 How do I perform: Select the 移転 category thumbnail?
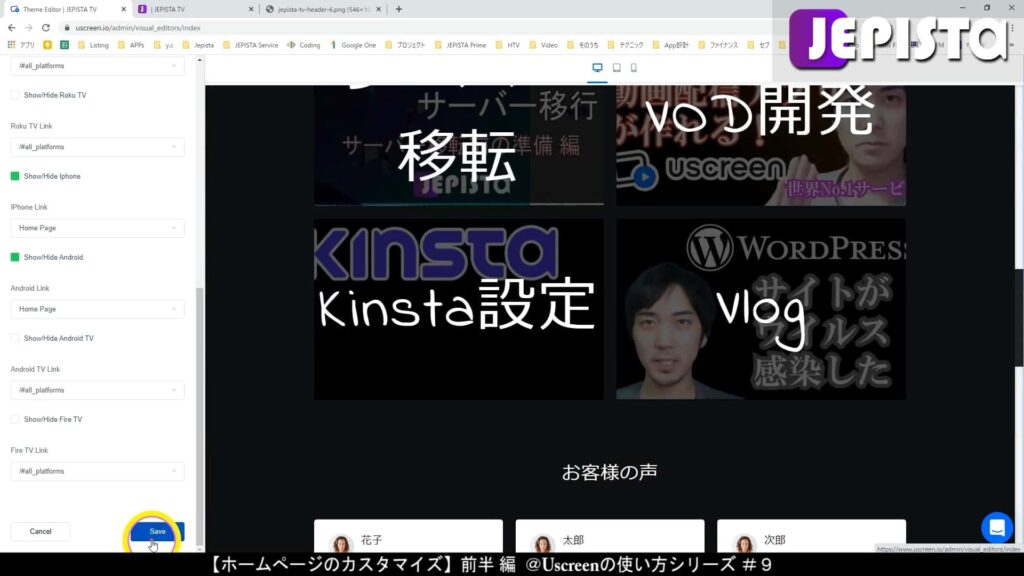458,145
